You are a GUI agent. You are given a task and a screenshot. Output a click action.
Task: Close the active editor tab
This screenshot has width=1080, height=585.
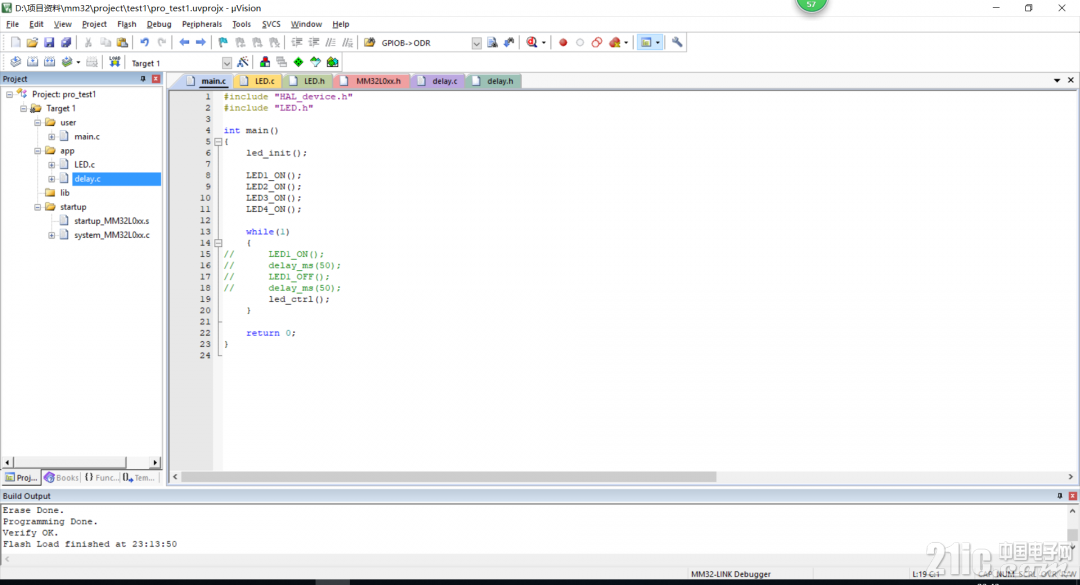[1071, 81]
